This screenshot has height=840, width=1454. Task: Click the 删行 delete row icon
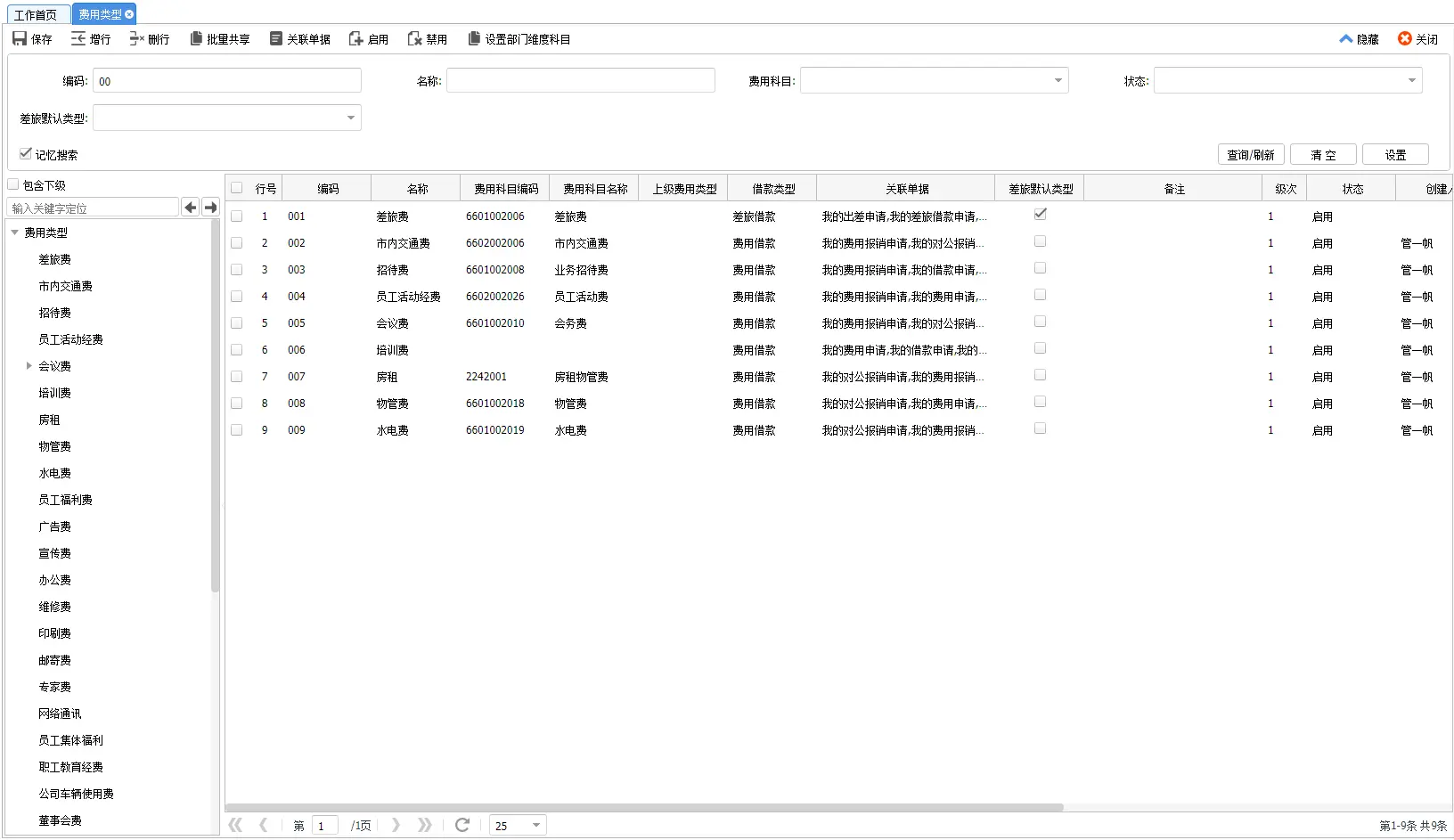136,38
